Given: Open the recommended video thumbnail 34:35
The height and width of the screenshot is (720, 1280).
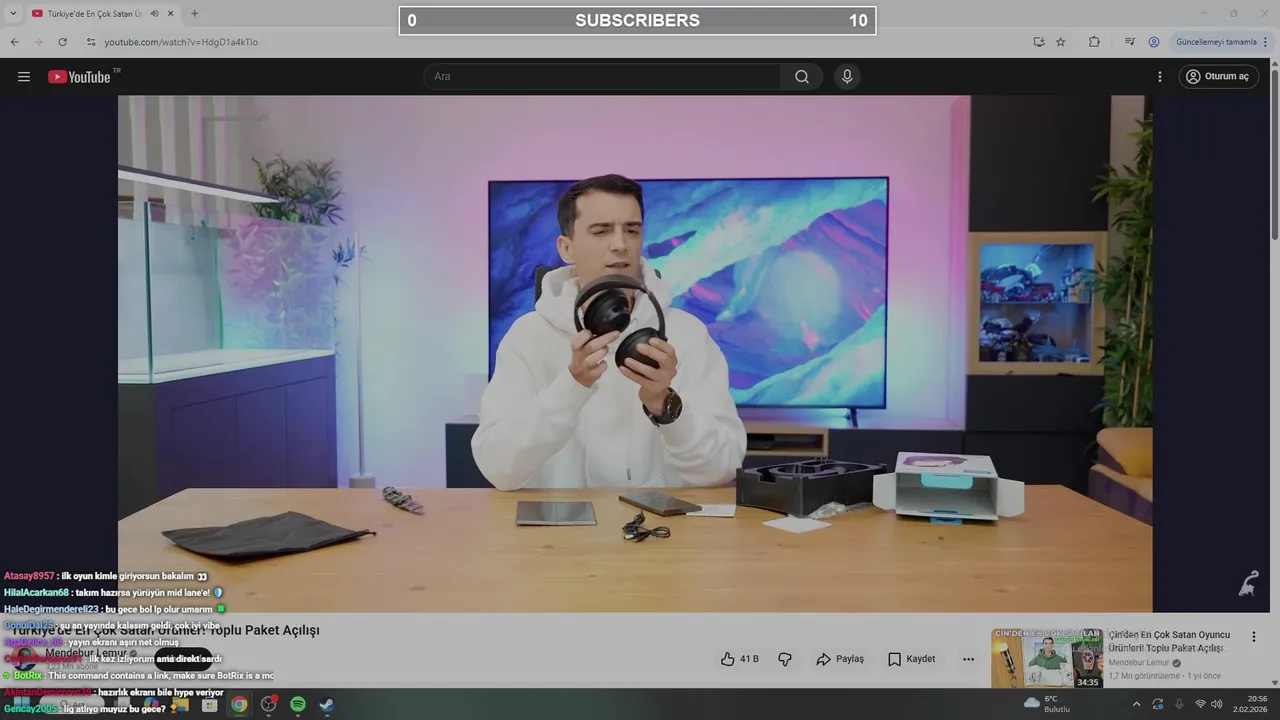Looking at the screenshot, I should click(1047, 658).
